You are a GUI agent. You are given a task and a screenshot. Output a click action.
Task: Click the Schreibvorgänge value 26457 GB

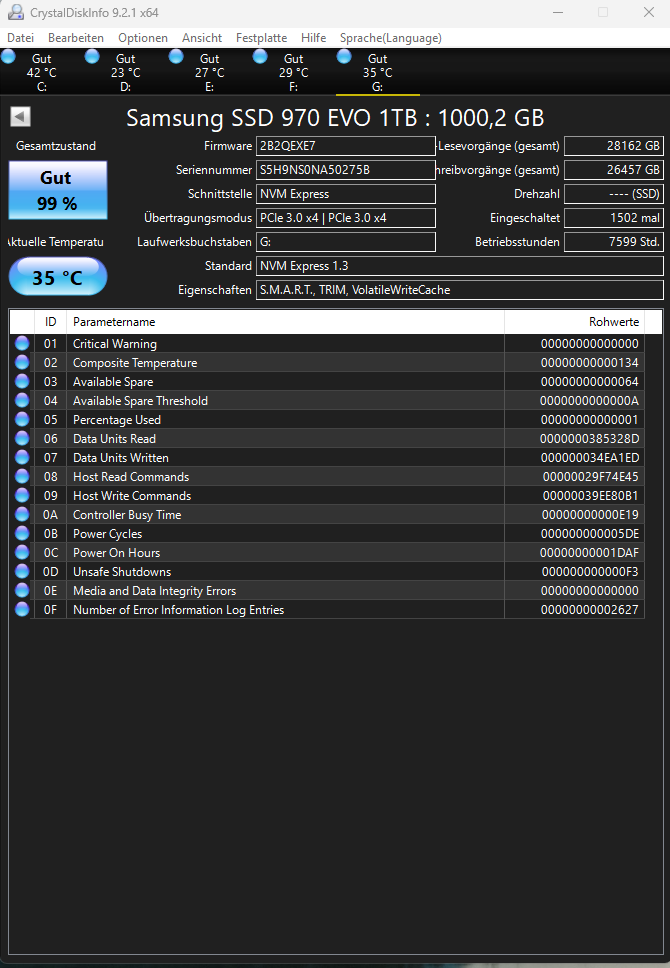point(614,170)
